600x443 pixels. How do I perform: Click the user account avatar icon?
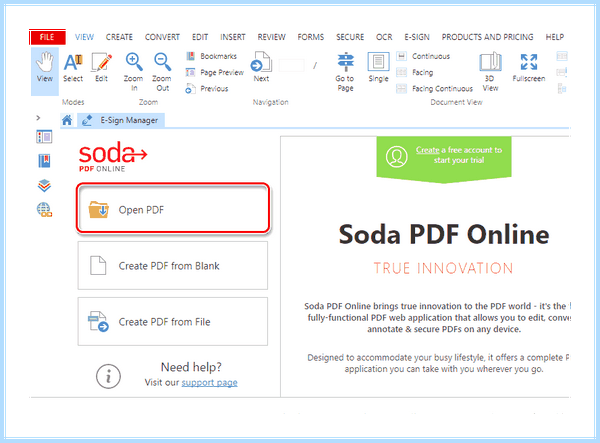point(396,156)
